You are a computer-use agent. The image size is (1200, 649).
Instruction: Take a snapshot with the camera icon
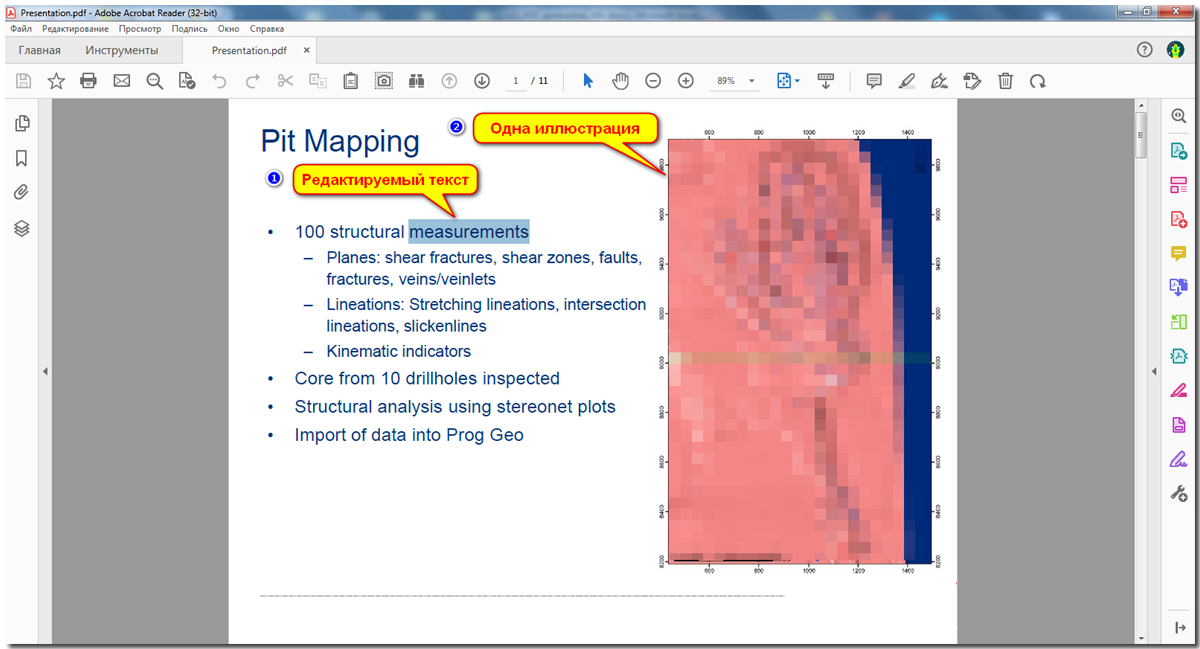[x=383, y=81]
